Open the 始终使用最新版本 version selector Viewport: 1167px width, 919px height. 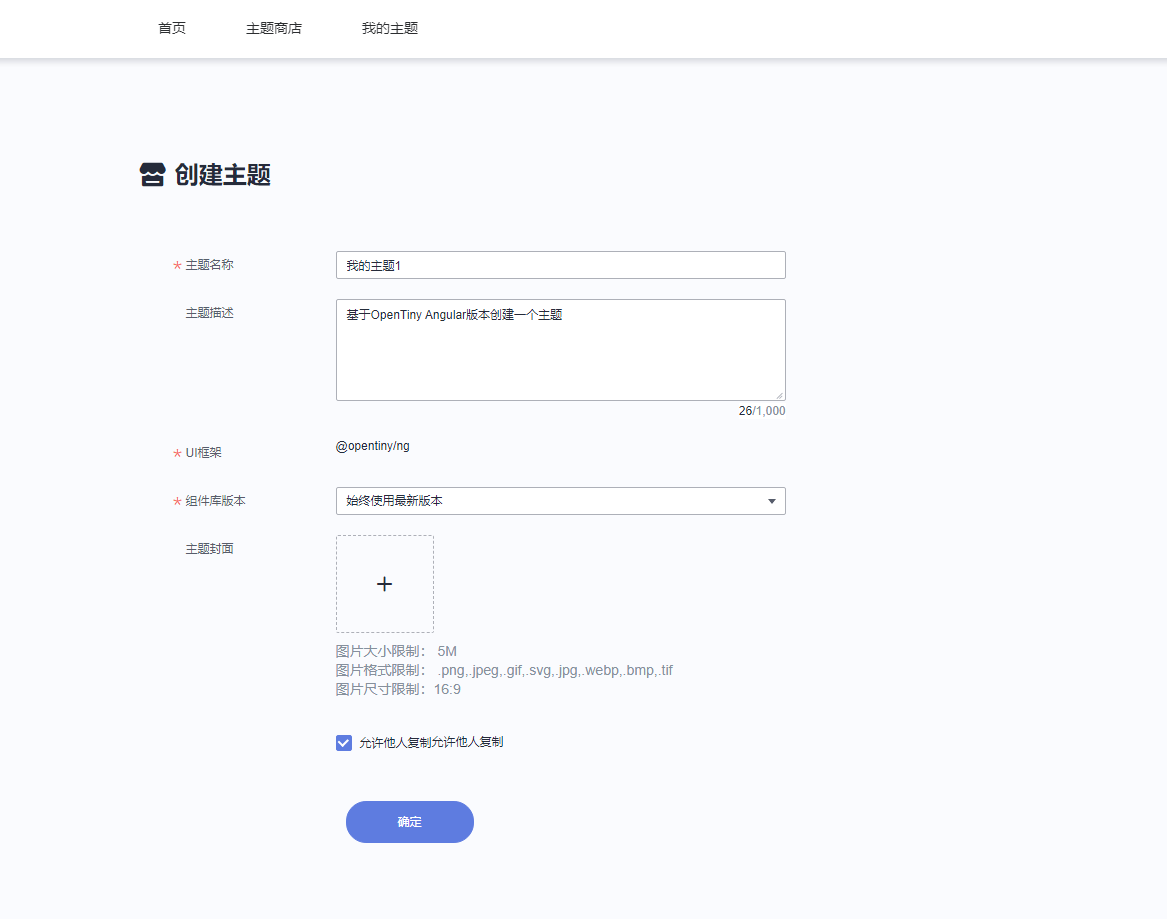[x=550, y=501]
